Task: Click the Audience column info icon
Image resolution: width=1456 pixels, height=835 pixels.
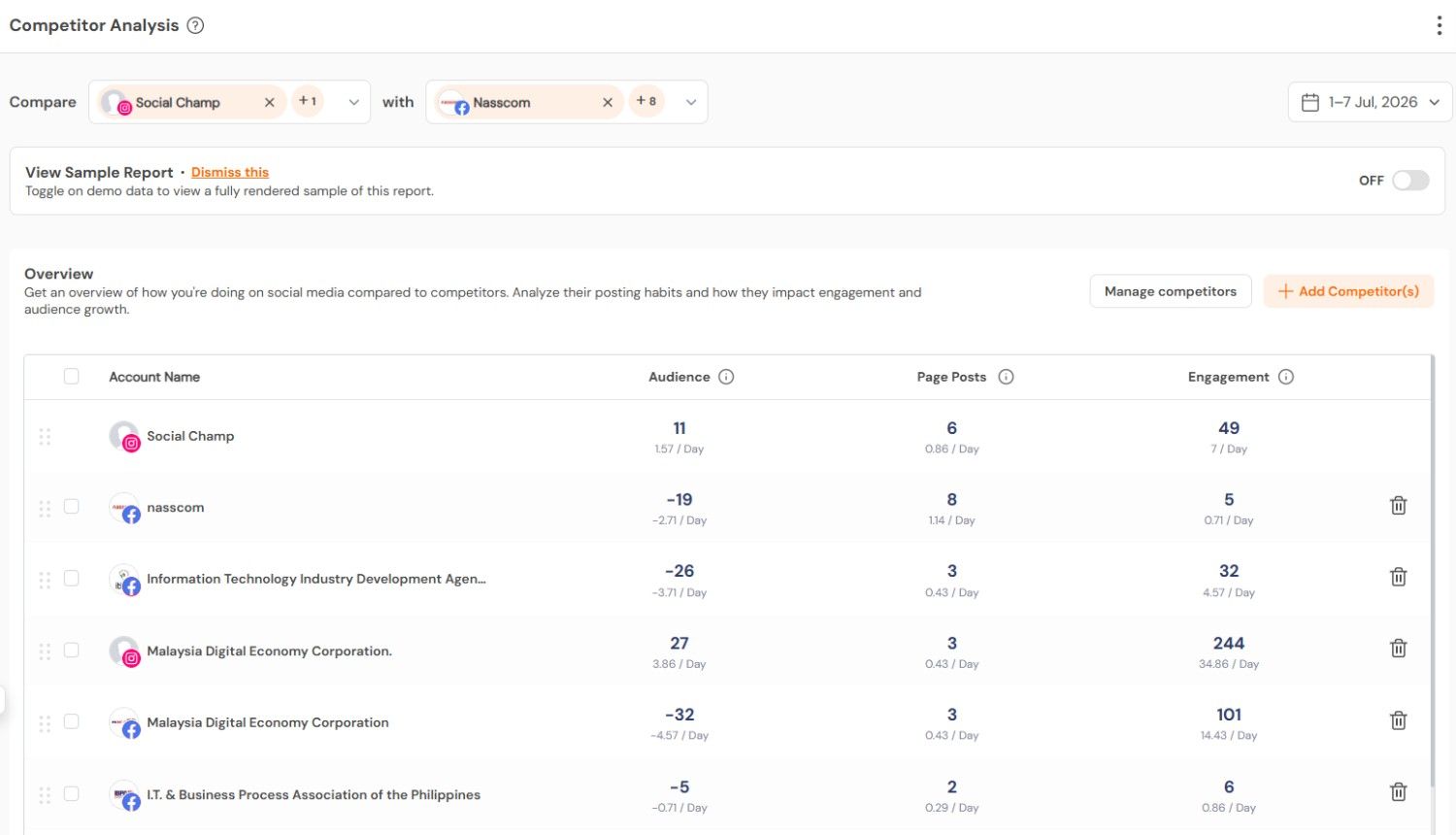Action: point(726,377)
